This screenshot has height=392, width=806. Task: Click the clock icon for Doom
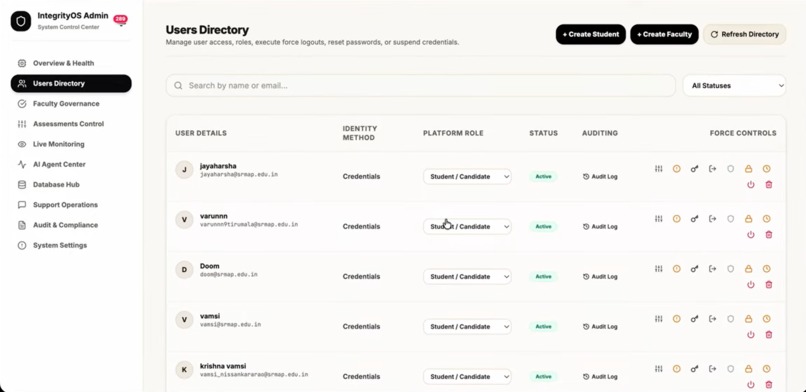pos(766,269)
